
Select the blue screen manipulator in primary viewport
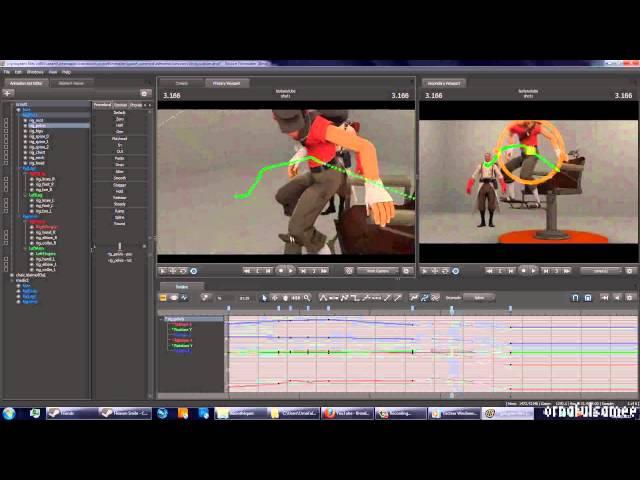(x=194, y=271)
